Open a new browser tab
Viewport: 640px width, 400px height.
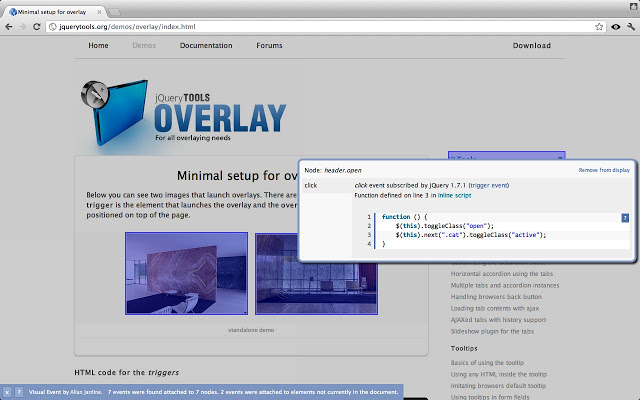(115, 12)
